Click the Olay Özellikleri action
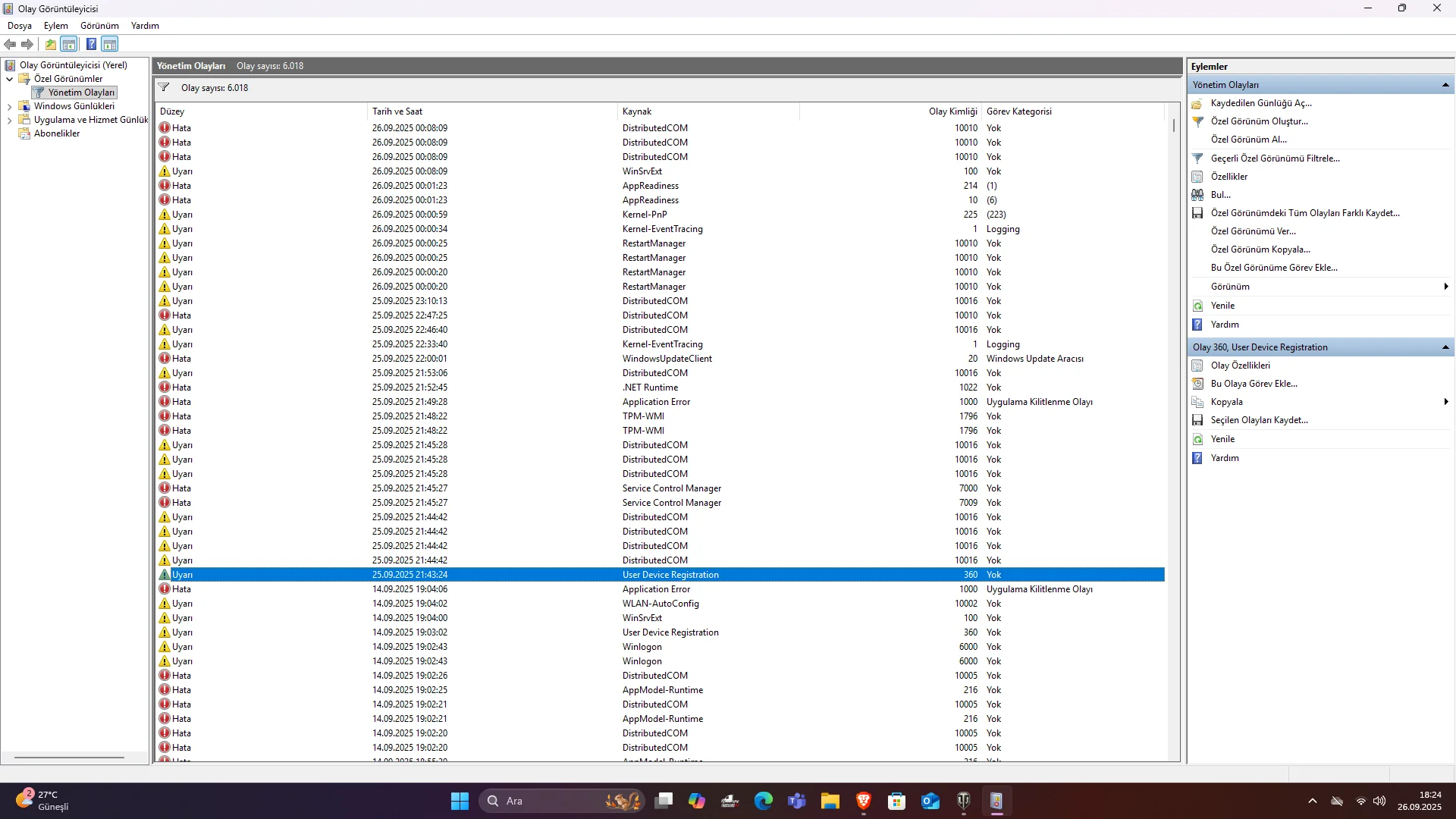This screenshot has width=1456, height=819. point(1240,366)
